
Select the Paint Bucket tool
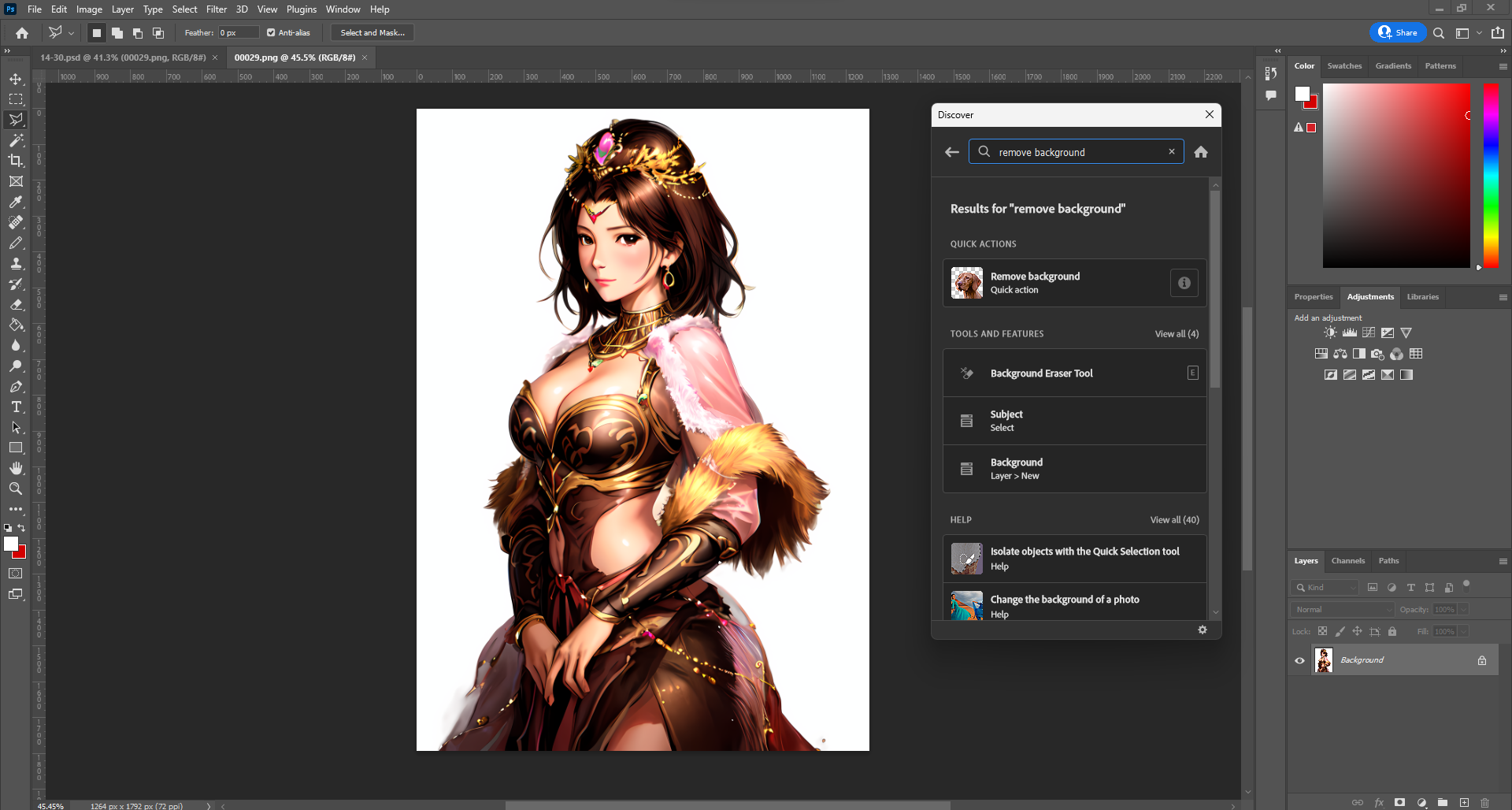16,325
